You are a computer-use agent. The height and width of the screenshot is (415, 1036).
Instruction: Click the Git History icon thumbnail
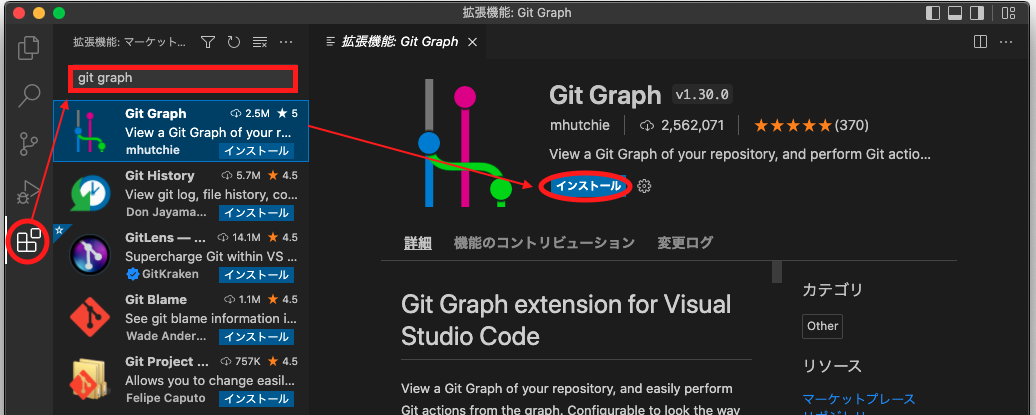pos(90,194)
